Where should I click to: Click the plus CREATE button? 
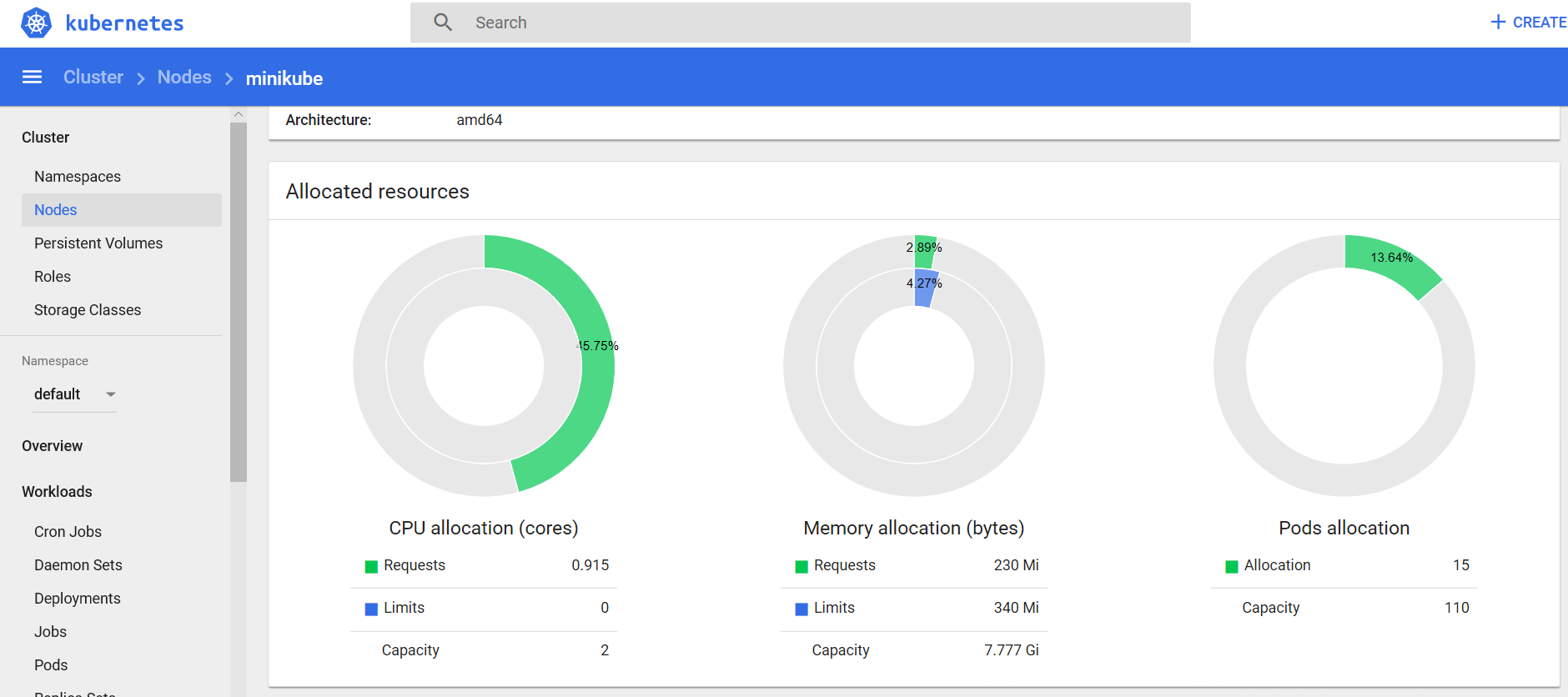click(1528, 23)
